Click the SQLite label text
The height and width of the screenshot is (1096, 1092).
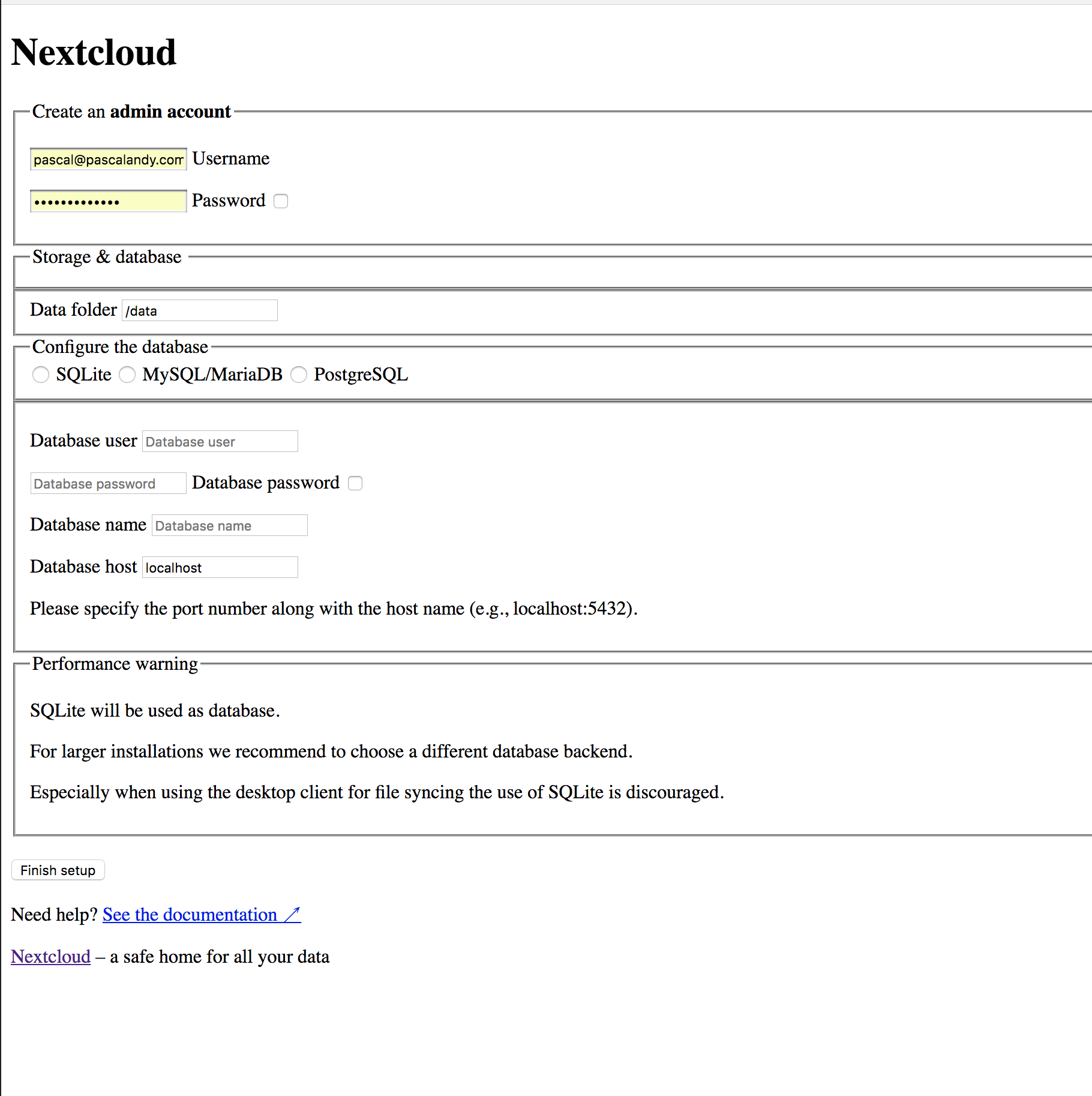pyautogui.click(x=84, y=375)
